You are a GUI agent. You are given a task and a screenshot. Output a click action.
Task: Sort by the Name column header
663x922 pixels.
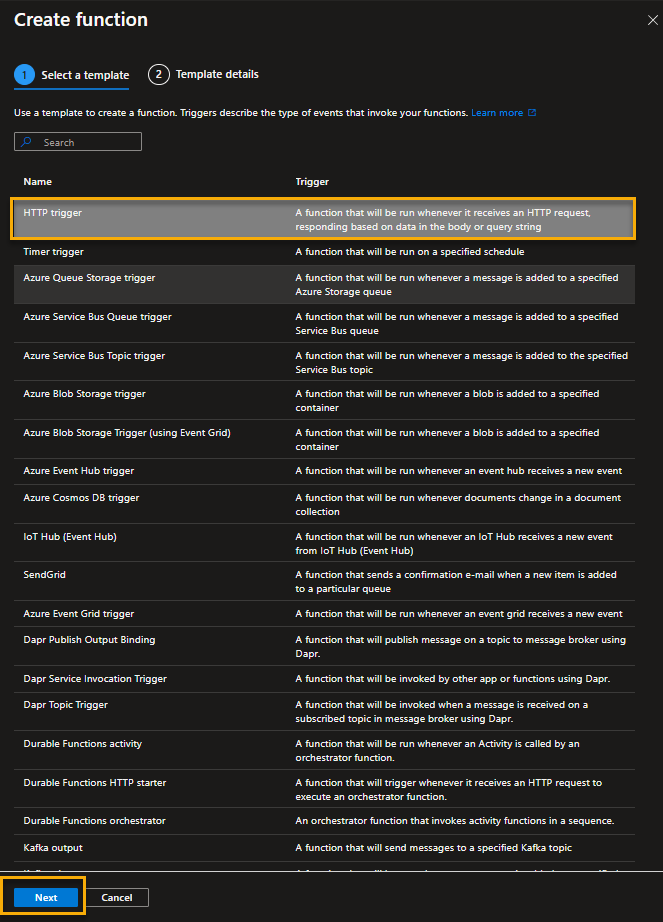coord(38,182)
